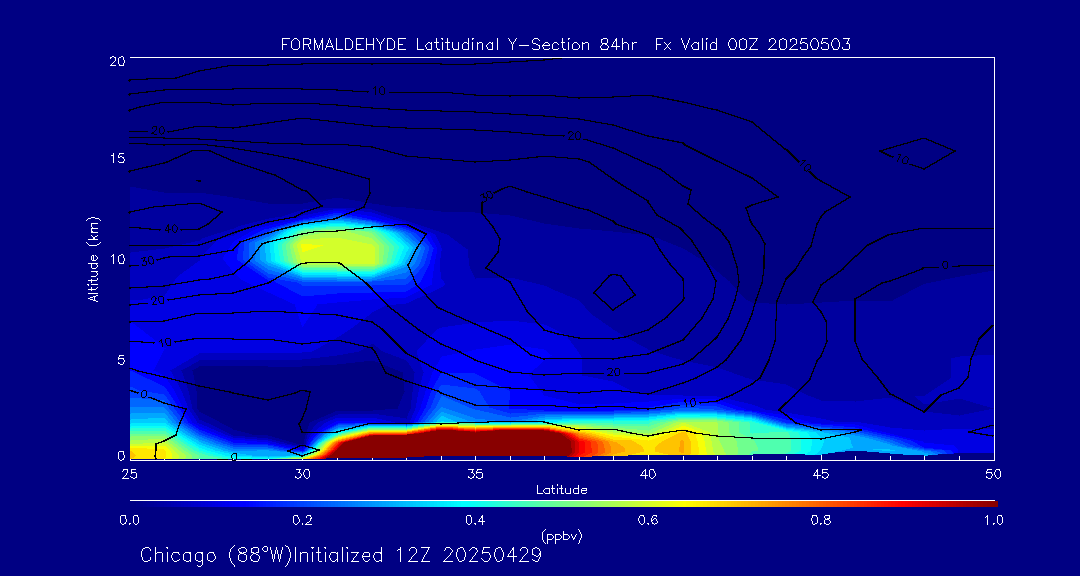The width and height of the screenshot is (1080, 576).
Task: Click the colorbar scale value '1.0'
Action: [993, 520]
